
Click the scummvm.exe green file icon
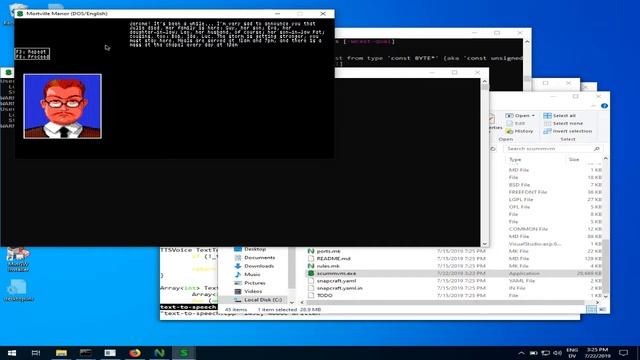311,273
